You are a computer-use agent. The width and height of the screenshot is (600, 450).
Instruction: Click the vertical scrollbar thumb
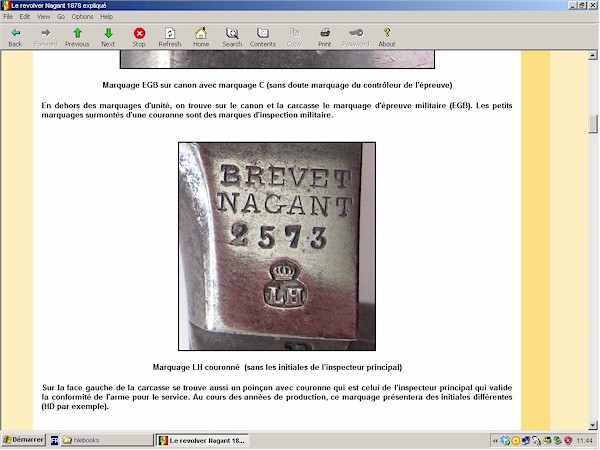click(593, 124)
